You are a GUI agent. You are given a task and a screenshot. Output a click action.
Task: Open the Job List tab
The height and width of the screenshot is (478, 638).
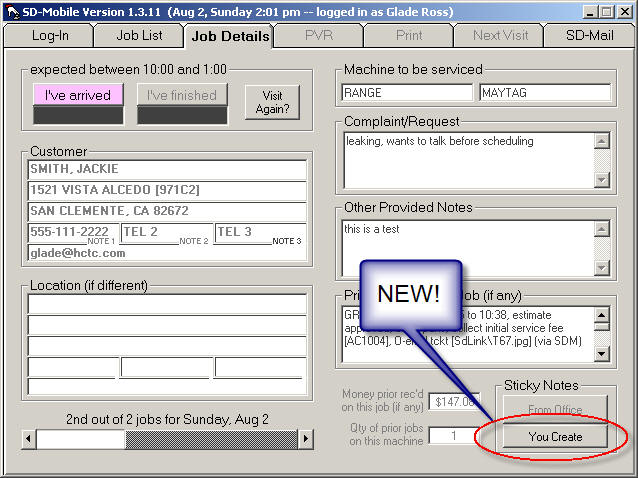point(137,35)
